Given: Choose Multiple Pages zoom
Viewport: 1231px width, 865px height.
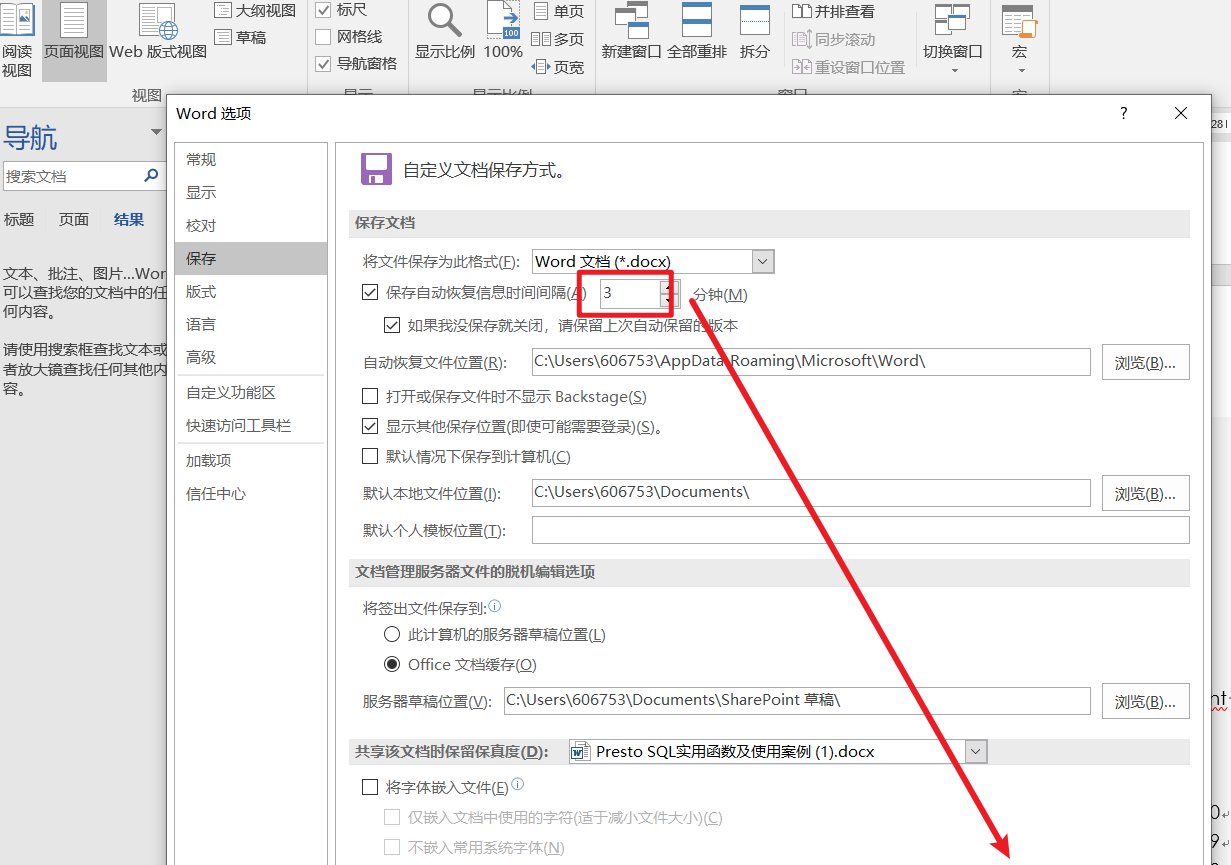Looking at the screenshot, I should [558, 39].
